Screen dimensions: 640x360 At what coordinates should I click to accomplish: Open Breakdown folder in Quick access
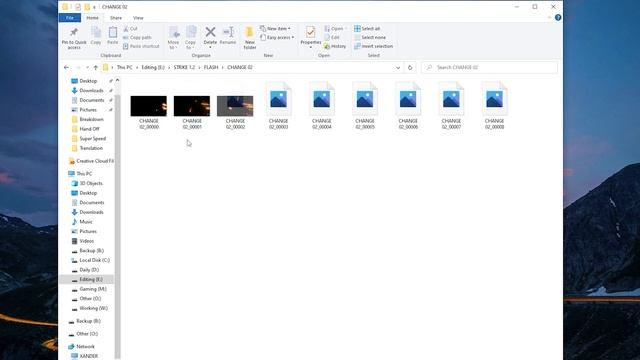[x=88, y=120]
